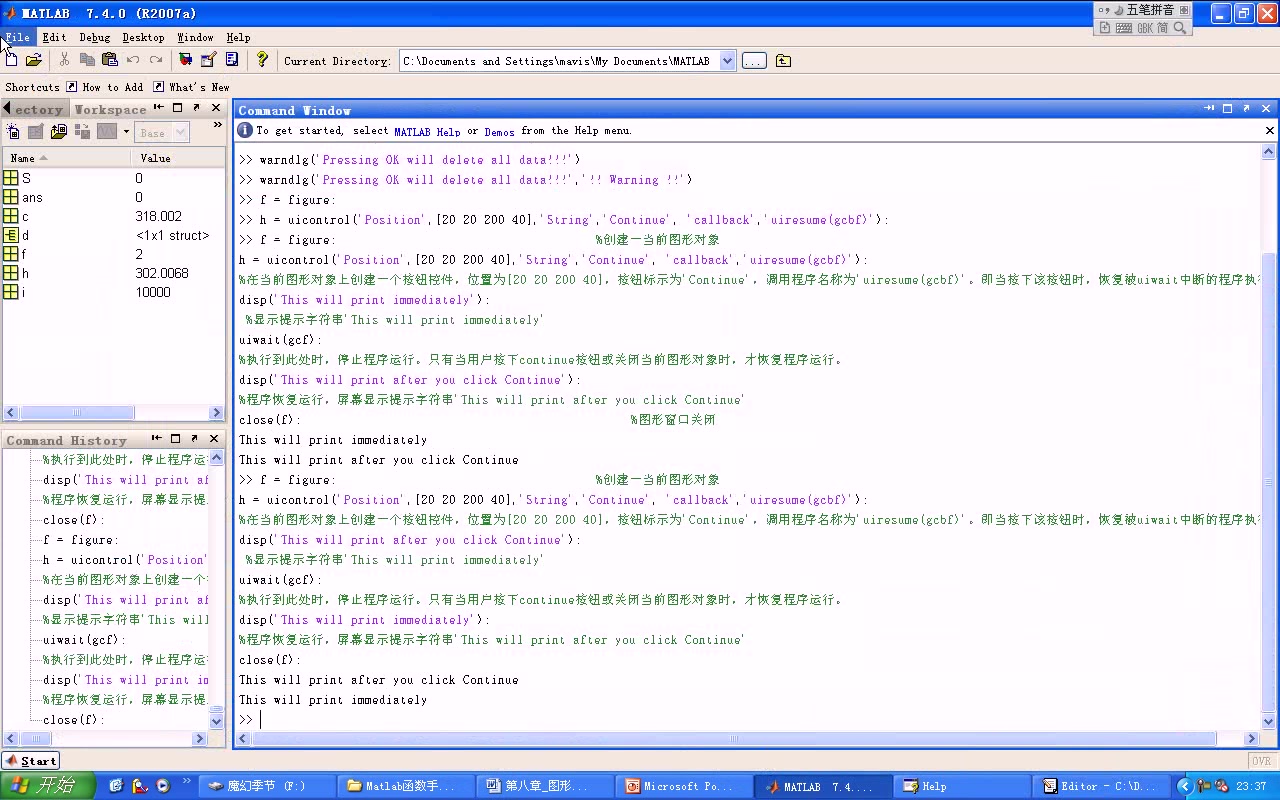
Task: Dismiss the getting started info bar
Action: point(1270,130)
